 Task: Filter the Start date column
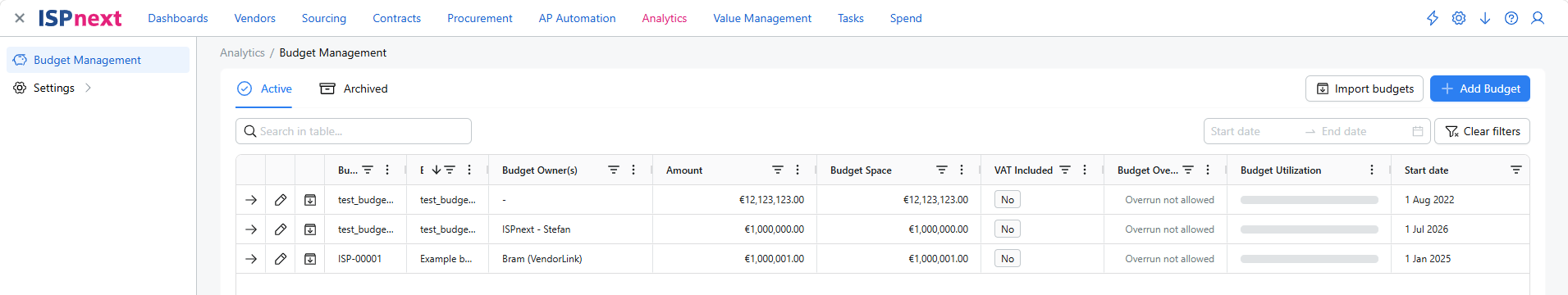[1516, 170]
